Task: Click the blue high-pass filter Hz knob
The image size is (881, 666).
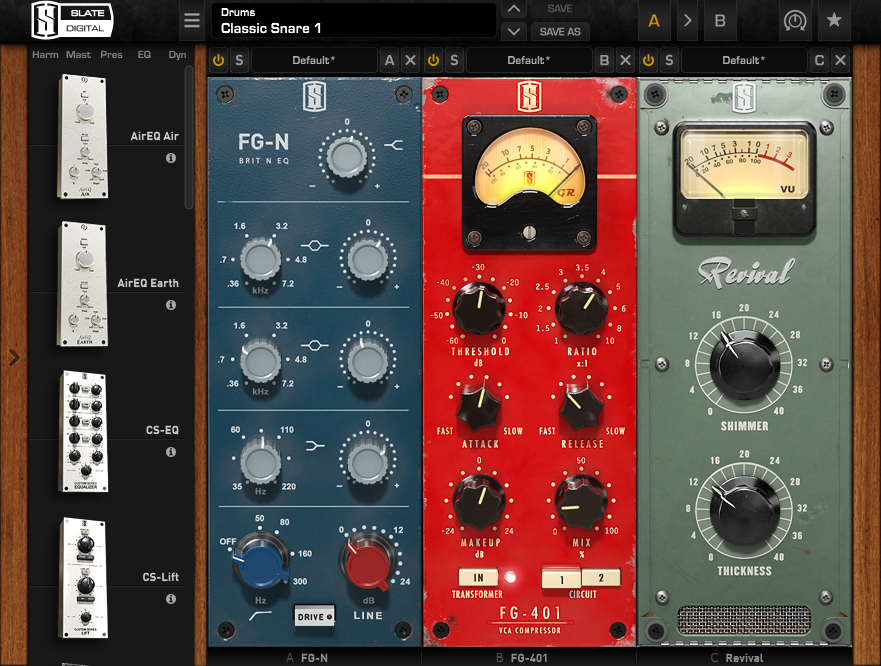Action: tap(261, 565)
